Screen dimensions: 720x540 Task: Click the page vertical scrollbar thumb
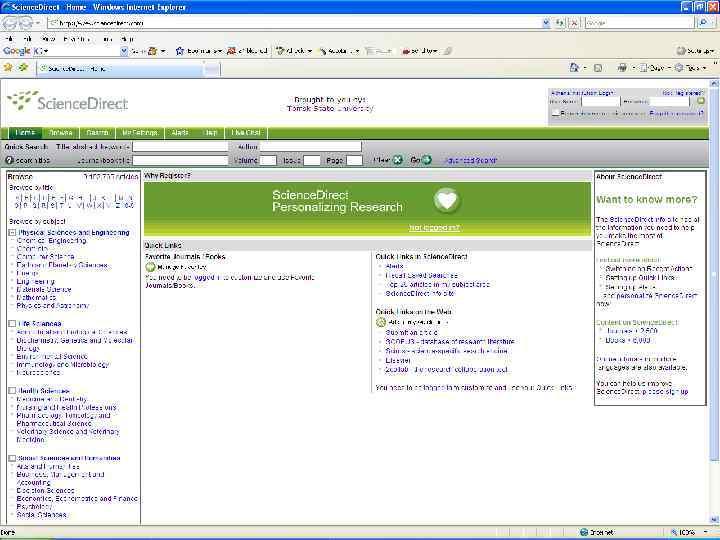coord(714,276)
